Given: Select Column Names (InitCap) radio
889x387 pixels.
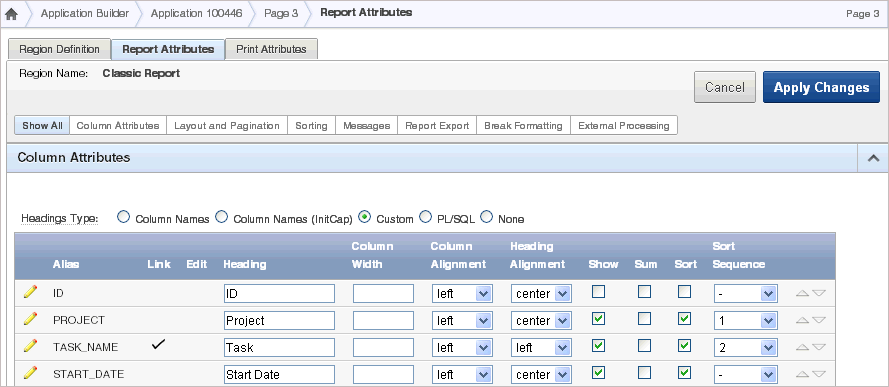Looking at the screenshot, I should (222, 216).
